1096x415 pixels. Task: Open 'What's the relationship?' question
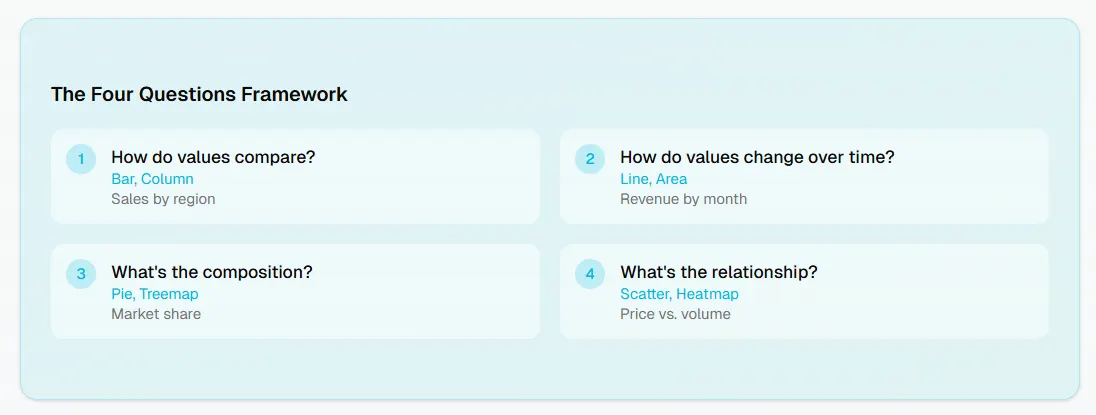pyautogui.click(x=719, y=272)
